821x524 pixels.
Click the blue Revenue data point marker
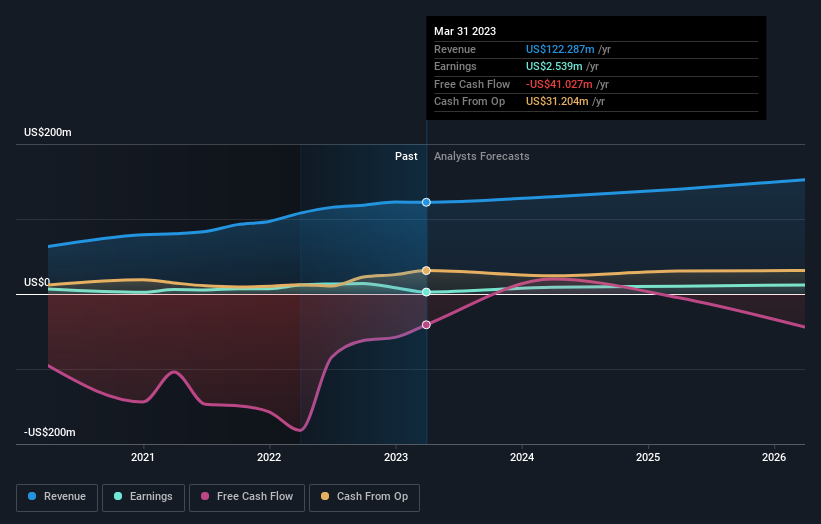coord(426,202)
